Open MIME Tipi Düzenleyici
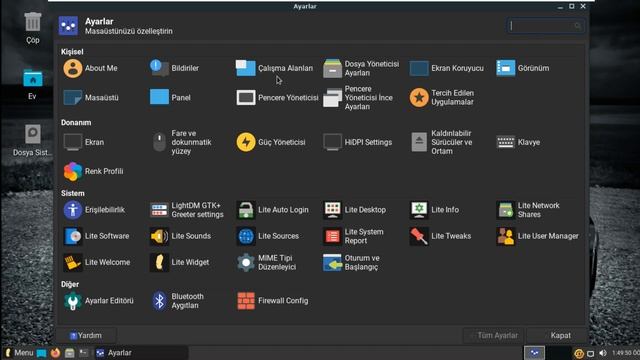 click(x=267, y=262)
